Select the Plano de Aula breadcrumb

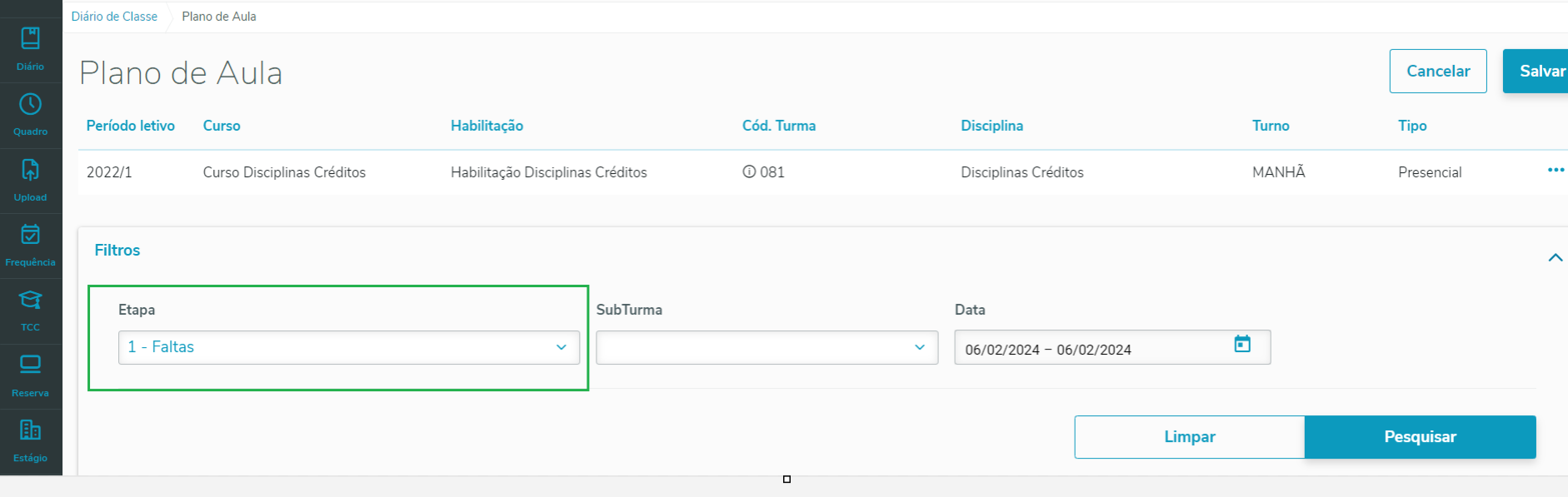pos(219,17)
